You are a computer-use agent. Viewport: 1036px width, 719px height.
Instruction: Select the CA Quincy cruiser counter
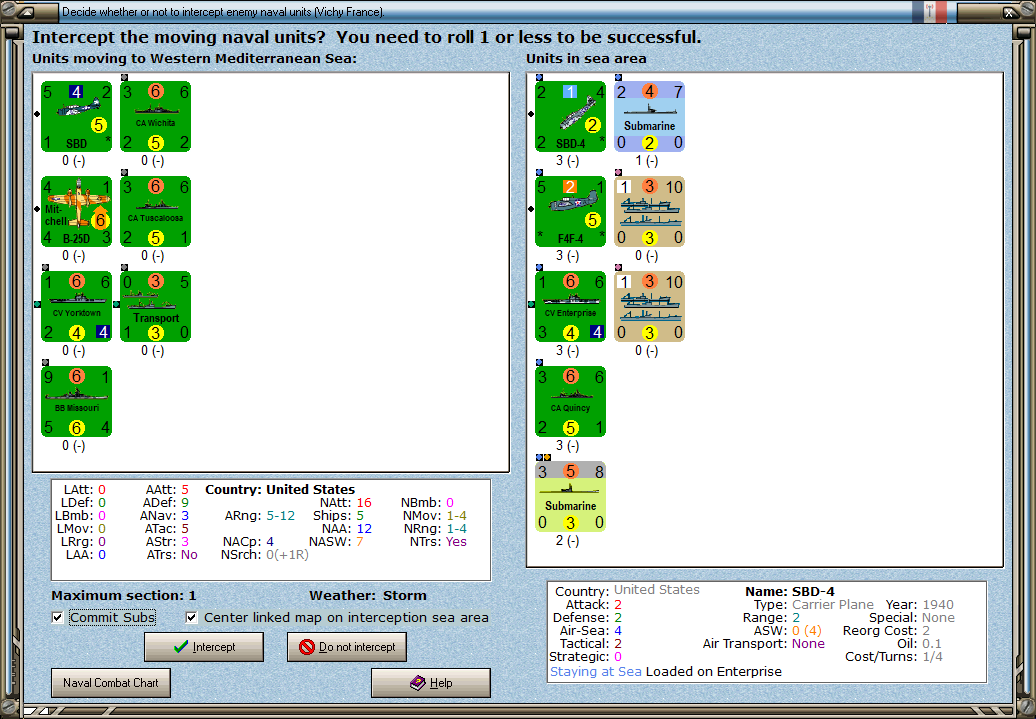coord(570,402)
